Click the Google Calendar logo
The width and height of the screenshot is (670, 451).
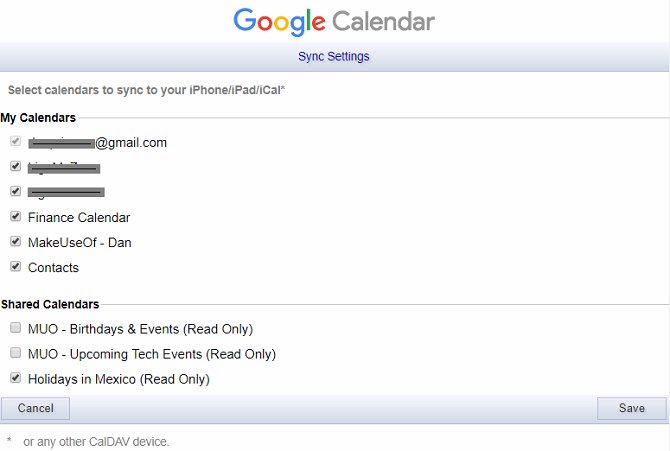[x=334, y=21]
